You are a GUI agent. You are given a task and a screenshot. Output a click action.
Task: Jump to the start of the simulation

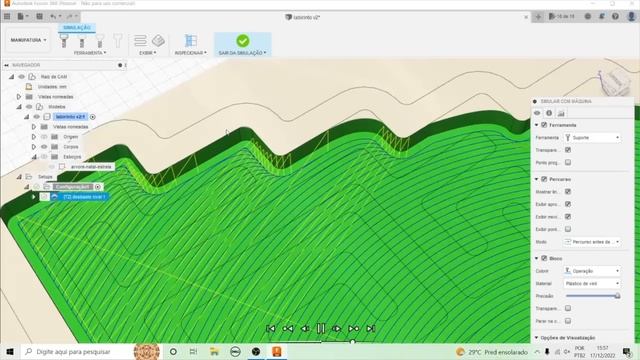(x=271, y=329)
